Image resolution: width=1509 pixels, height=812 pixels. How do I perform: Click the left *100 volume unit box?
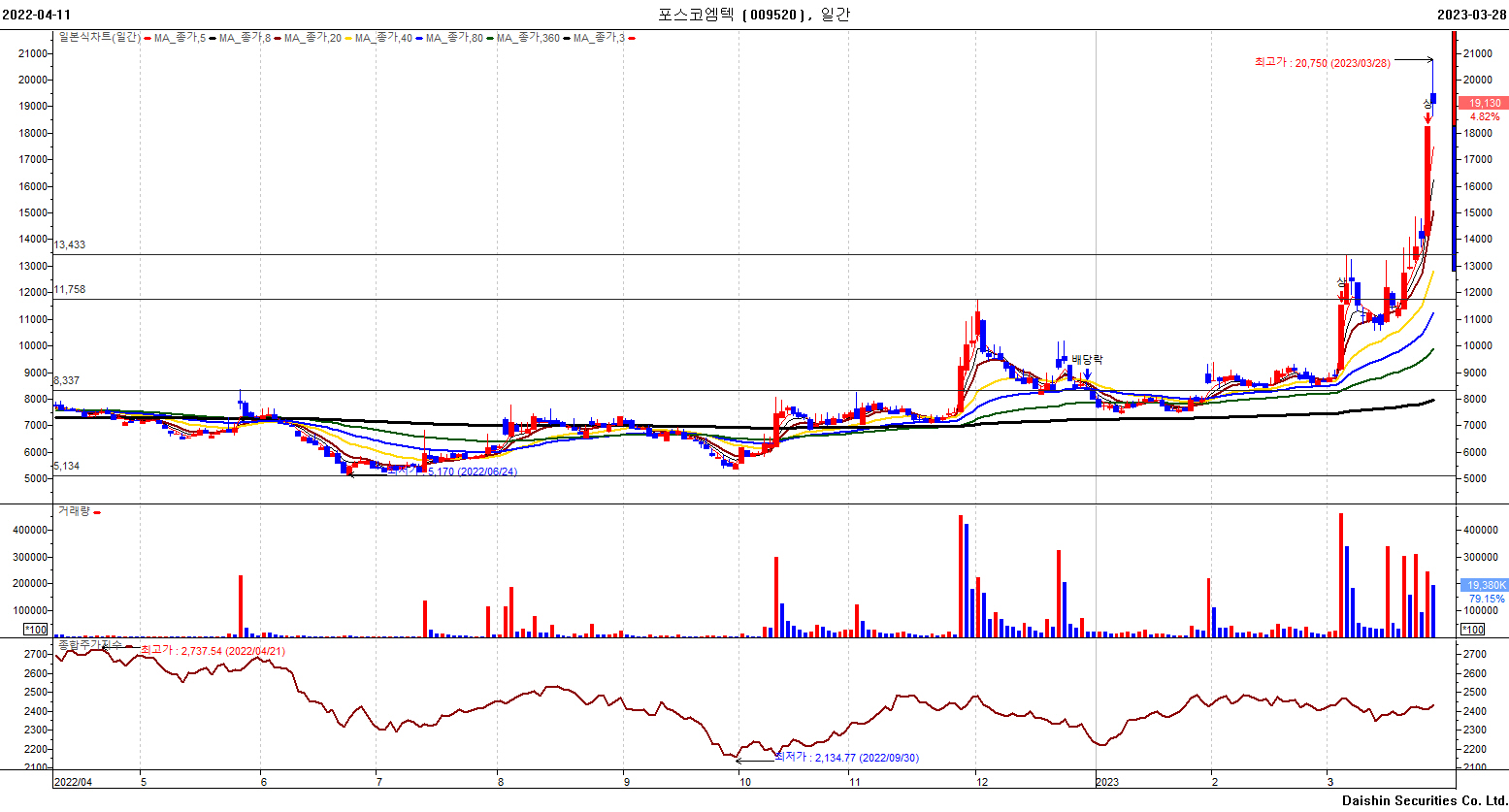click(35, 630)
